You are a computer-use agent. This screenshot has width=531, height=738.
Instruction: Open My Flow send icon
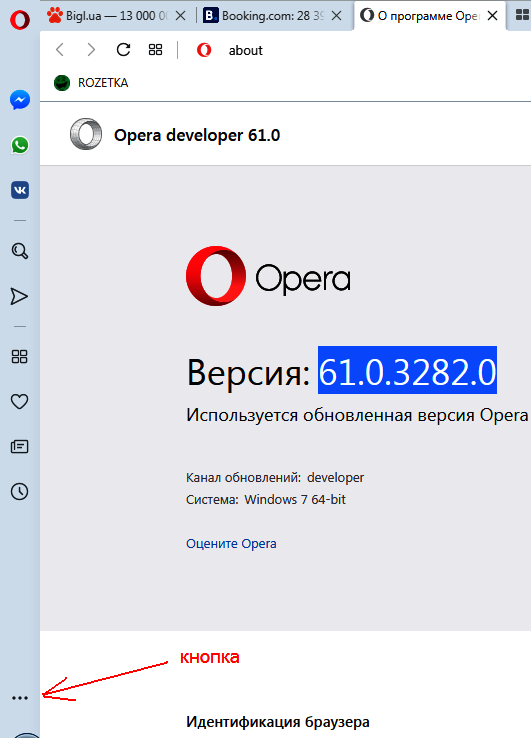[x=19, y=297]
